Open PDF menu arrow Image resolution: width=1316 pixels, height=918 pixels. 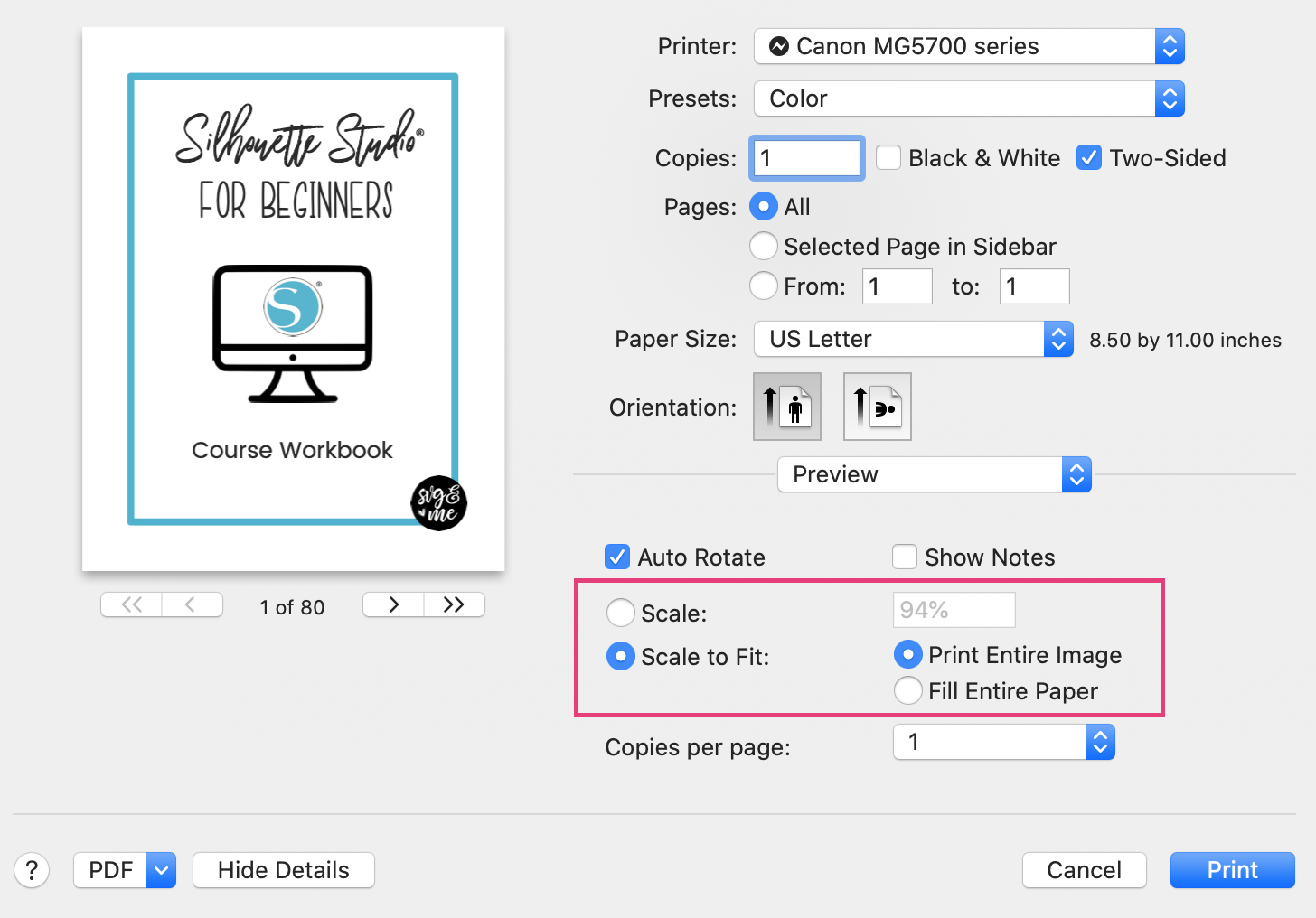[x=161, y=870]
